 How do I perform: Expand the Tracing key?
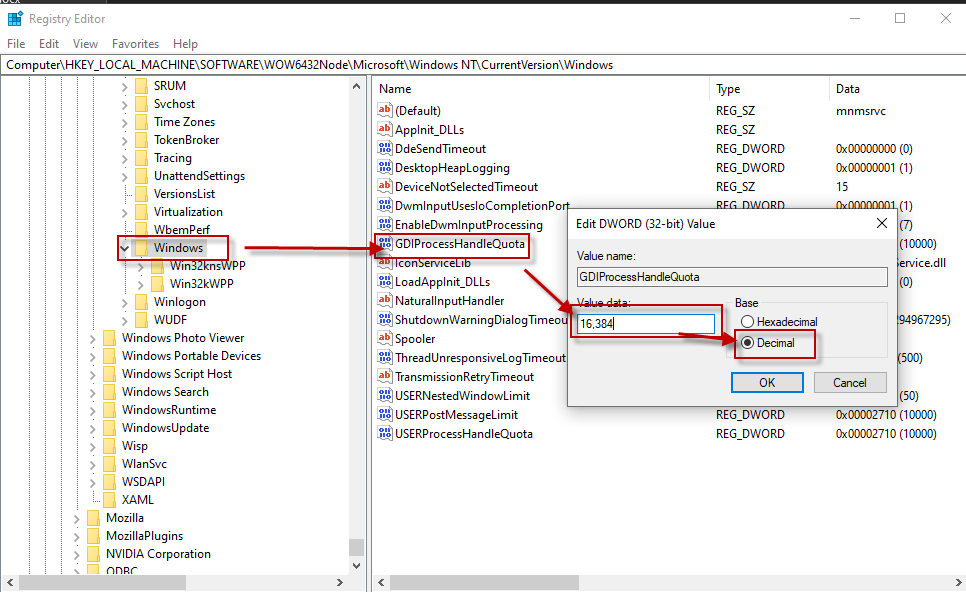click(x=125, y=158)
